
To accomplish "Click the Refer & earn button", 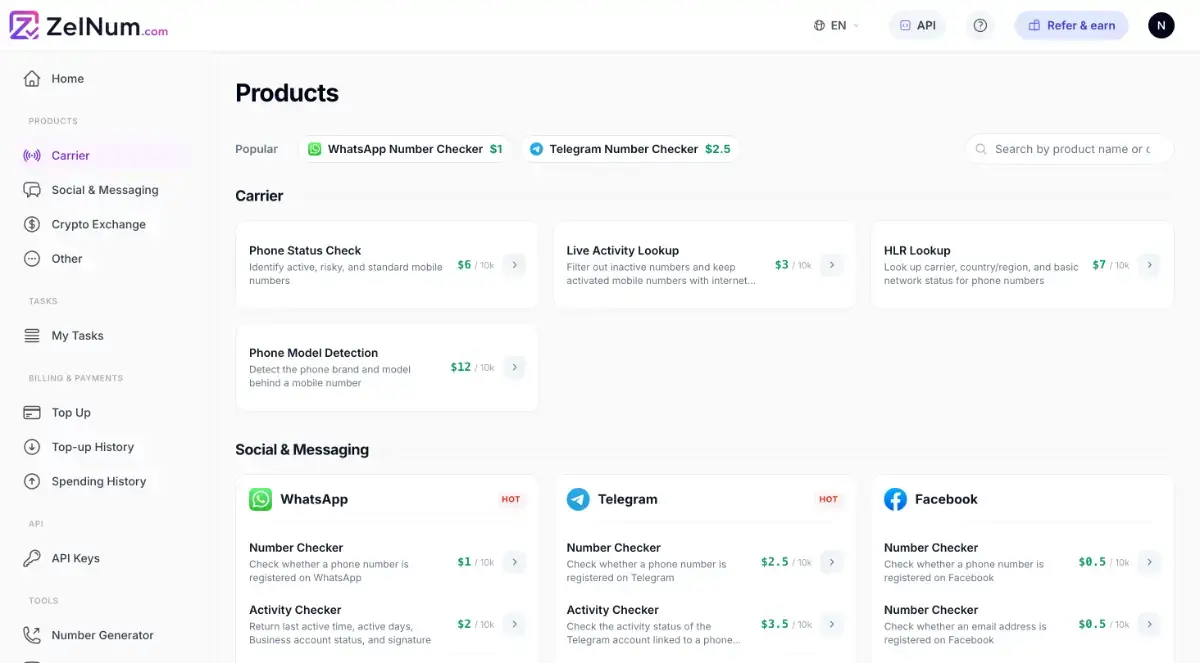I will [1071, 26].
